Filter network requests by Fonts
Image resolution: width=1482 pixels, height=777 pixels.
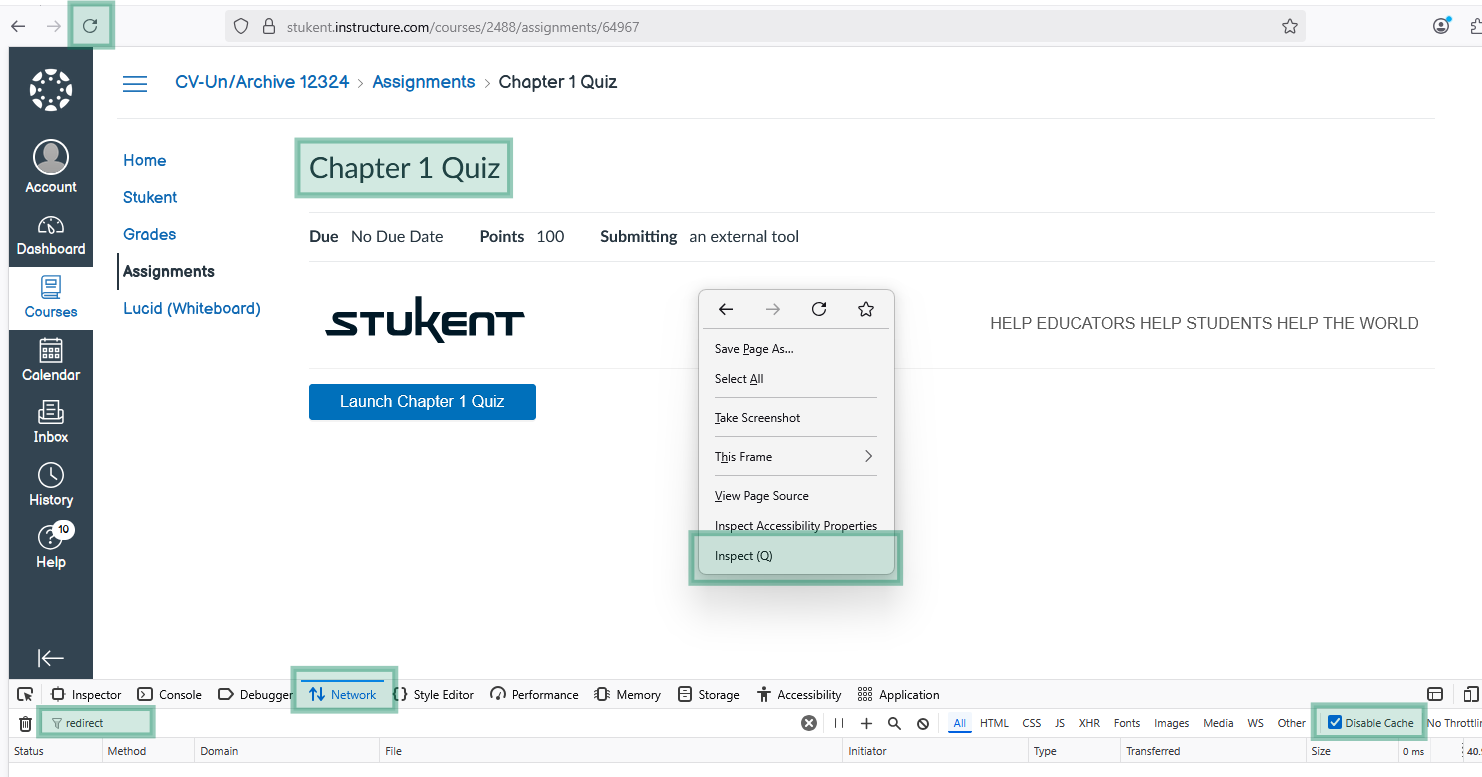tap(1127, 723)
